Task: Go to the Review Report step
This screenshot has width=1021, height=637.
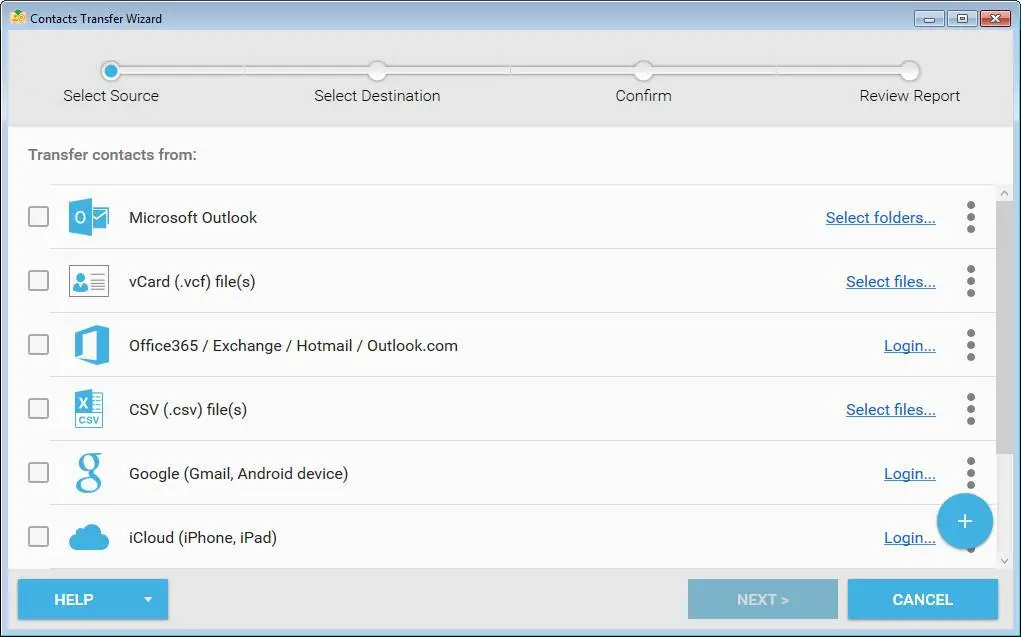Action: click(910, 70)
